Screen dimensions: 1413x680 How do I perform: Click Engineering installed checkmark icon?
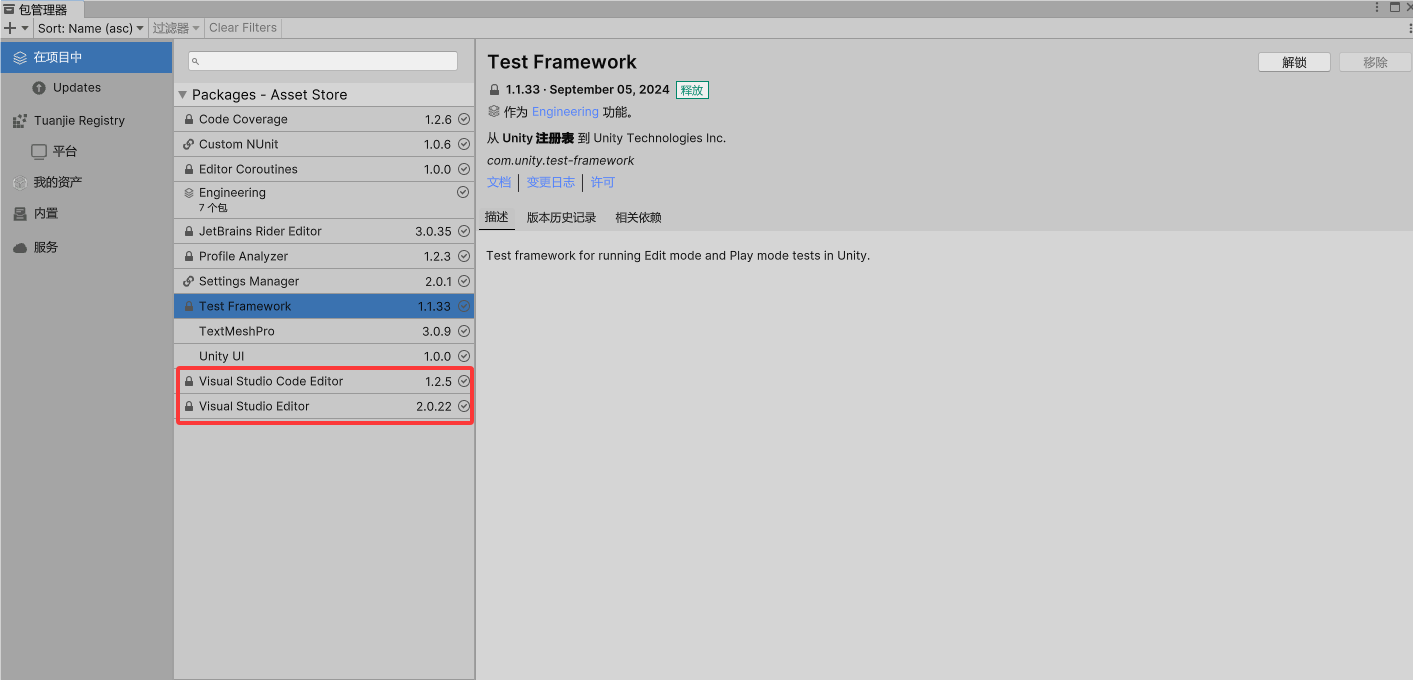point(463,192)
